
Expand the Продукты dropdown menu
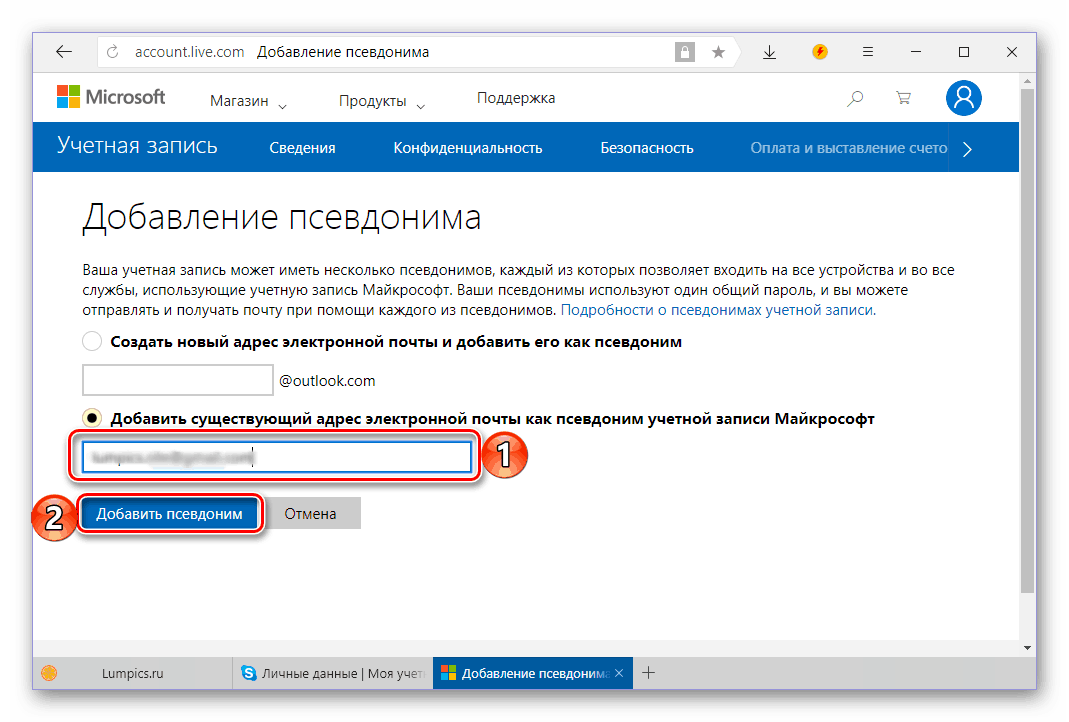(x=381, y=101)
